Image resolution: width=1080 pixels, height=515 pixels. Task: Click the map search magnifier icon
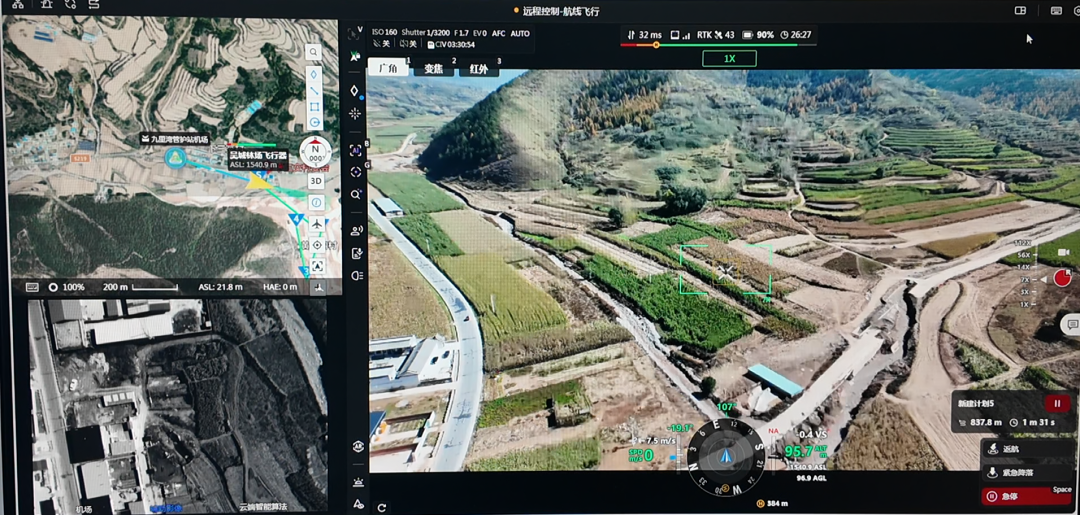[314, 52]
